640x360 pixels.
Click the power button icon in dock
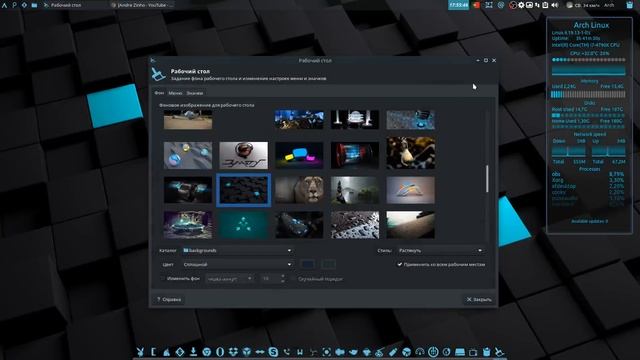tap(433, 352)
